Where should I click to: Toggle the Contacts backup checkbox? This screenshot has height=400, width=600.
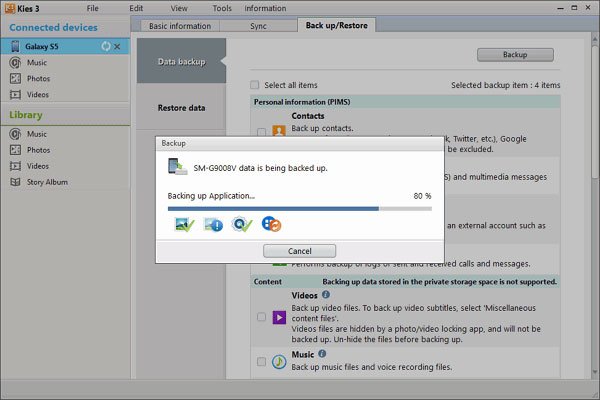pyautogui.click(x=261, y=132)
